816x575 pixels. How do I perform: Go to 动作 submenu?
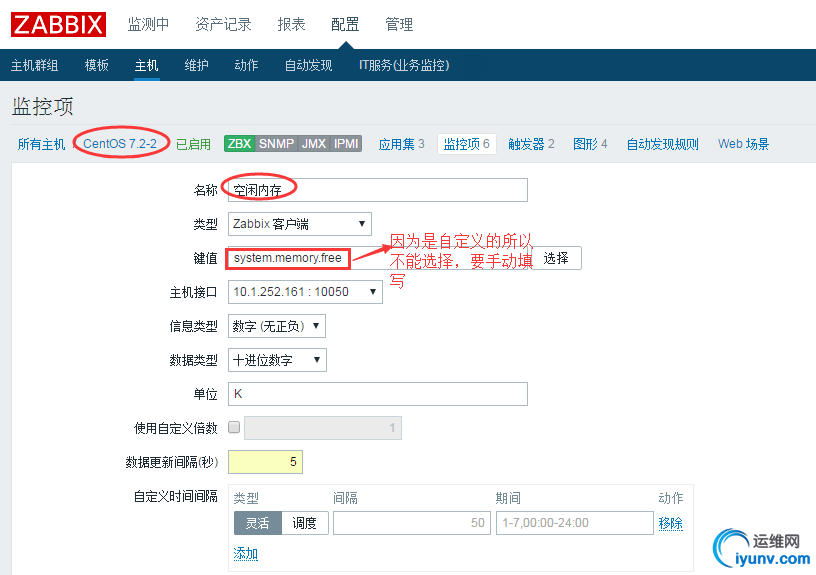(247, 65)
